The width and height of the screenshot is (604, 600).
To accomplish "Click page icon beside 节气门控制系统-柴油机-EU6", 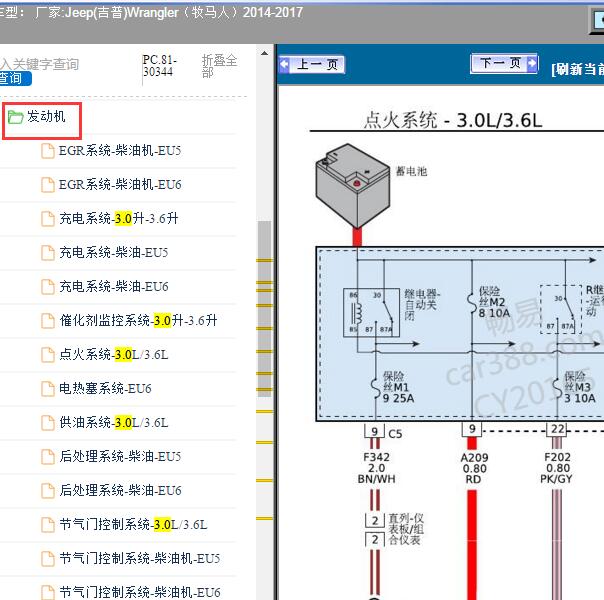I will 48,592.
